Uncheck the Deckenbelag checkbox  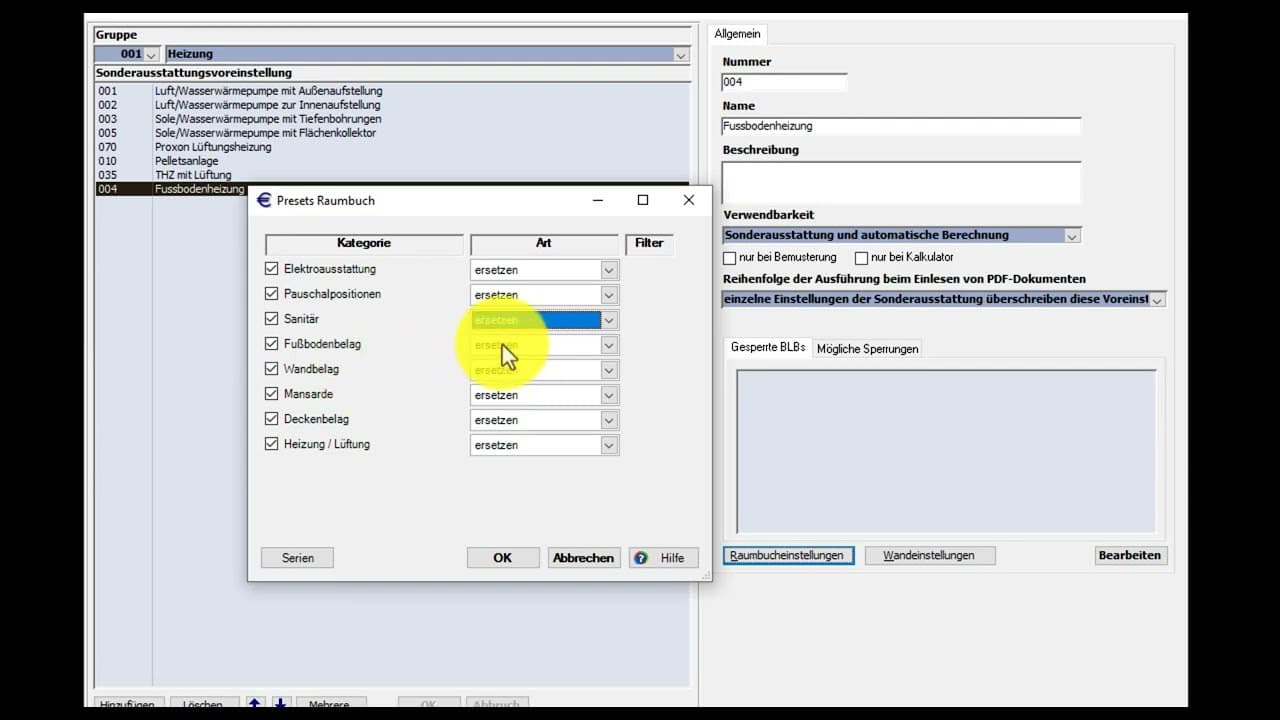tap(271, 419)
